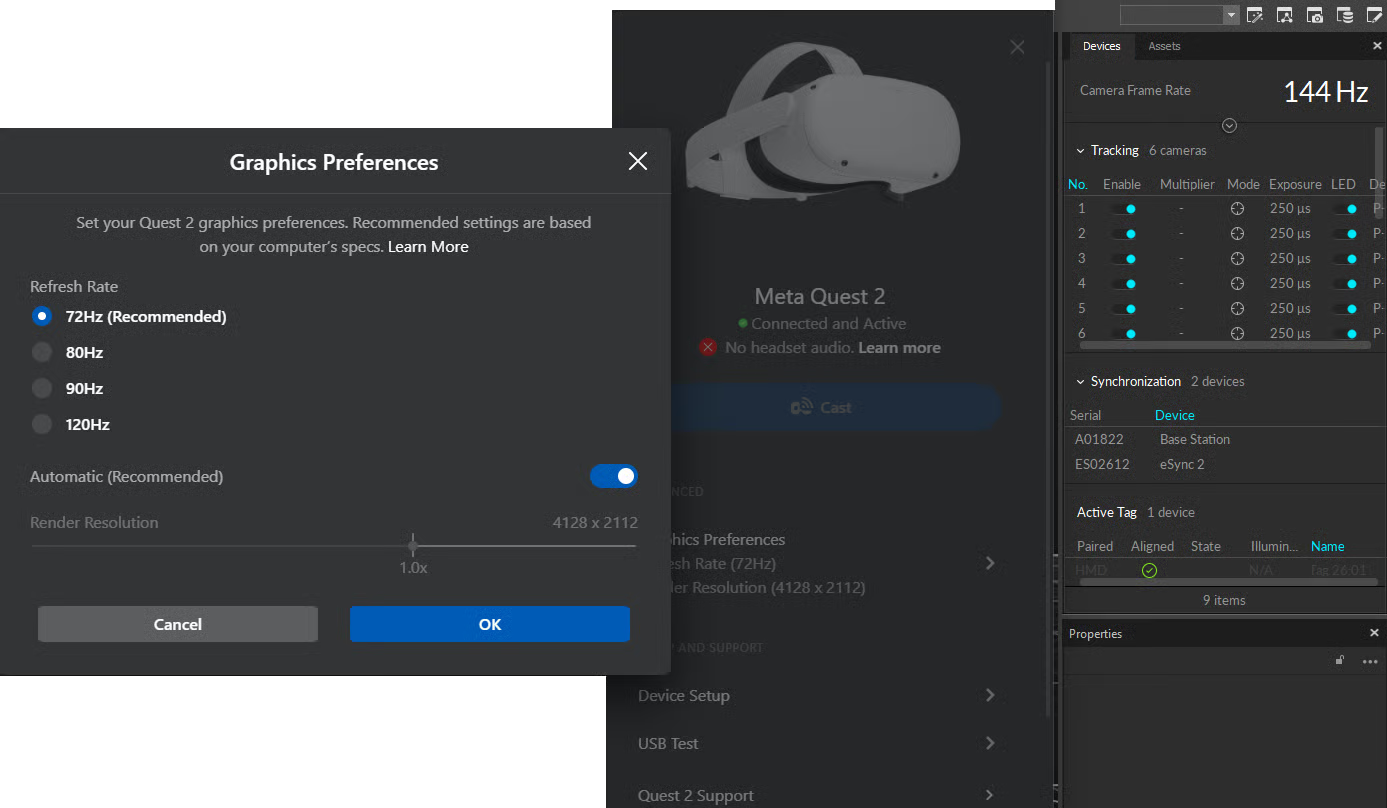Select the 120Hz refresh rate option
1387x808 pixels.
coord(41,424)
